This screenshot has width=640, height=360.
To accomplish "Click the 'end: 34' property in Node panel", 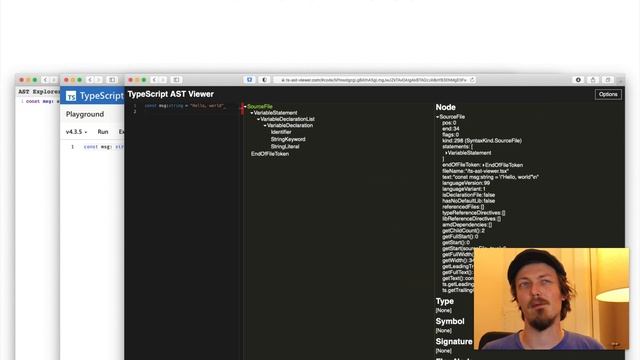I will point(451,129).
